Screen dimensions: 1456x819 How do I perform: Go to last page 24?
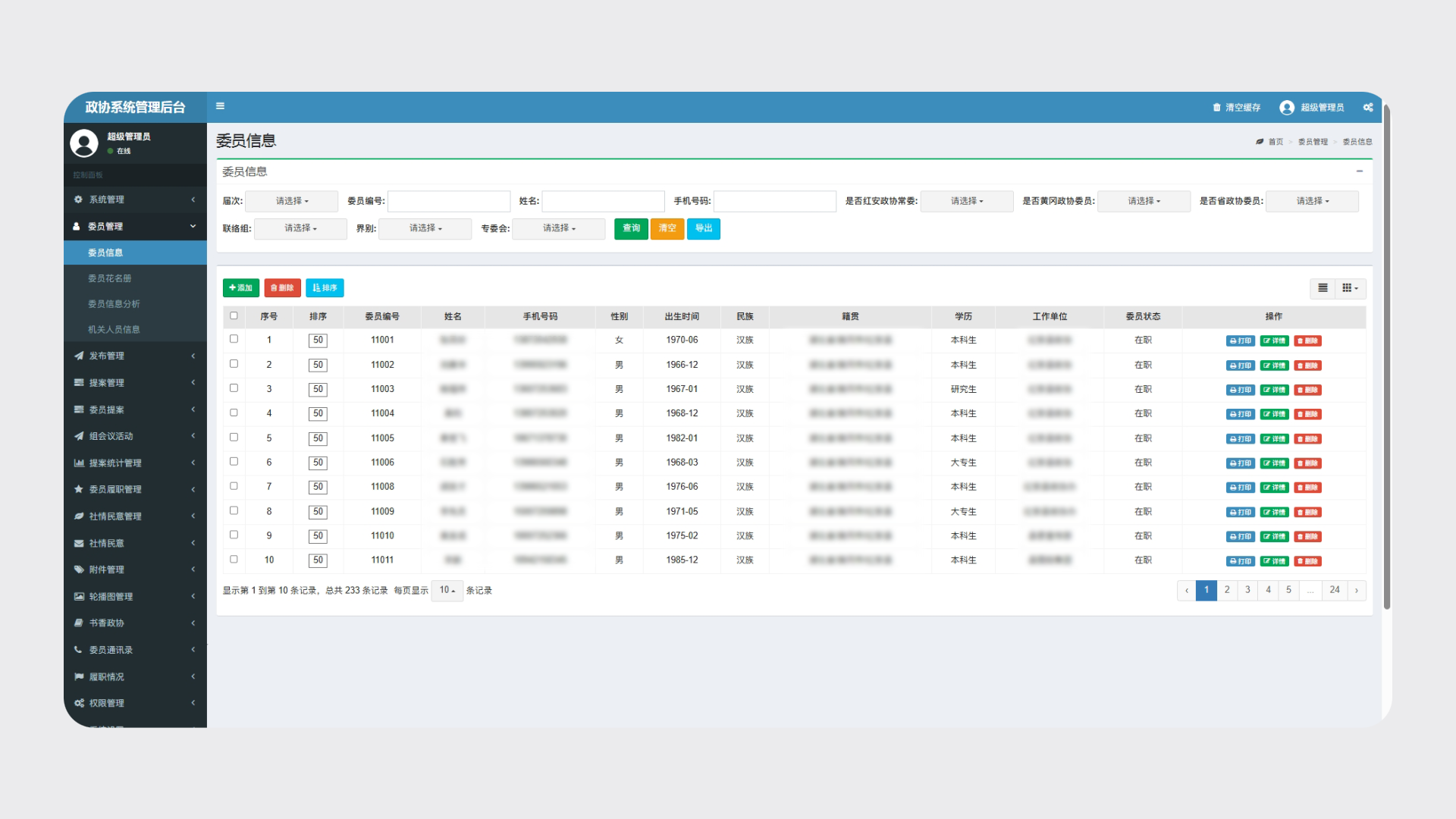[1335, 590]
